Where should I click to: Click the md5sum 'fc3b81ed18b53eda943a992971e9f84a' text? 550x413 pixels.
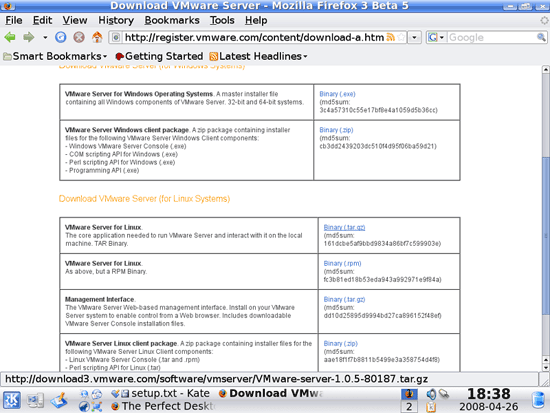pos(382,280)
